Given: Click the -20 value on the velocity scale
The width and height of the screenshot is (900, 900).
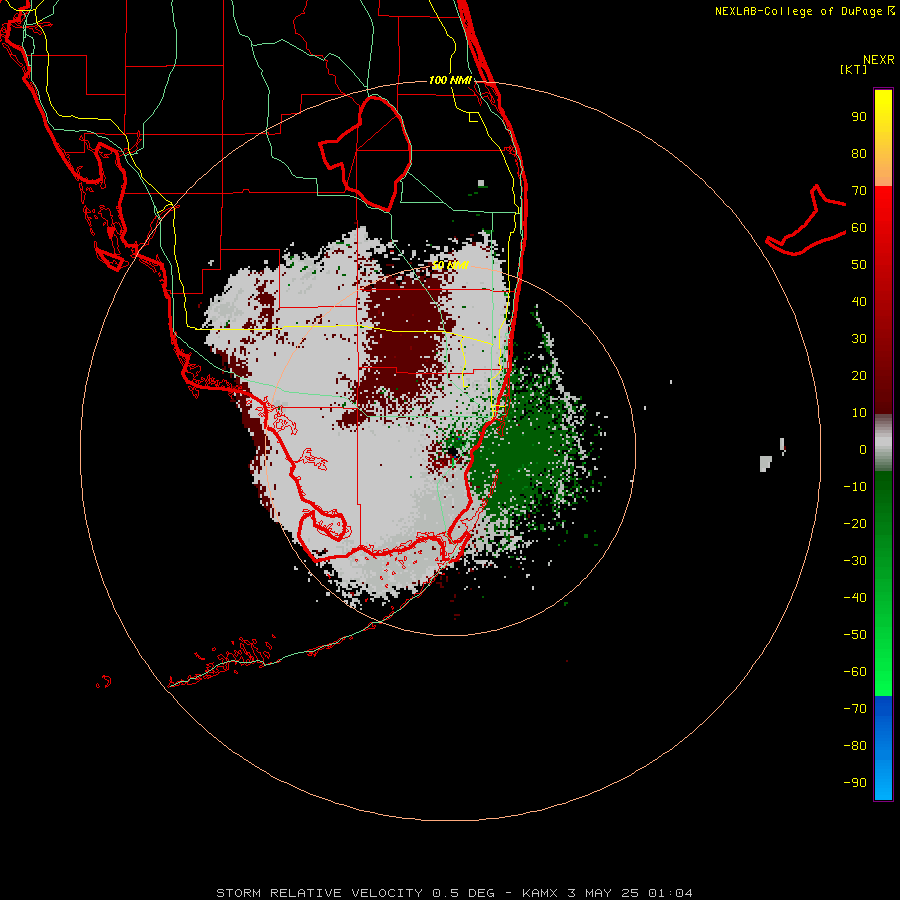Looking at the screenshot, I should click(855, 523).
